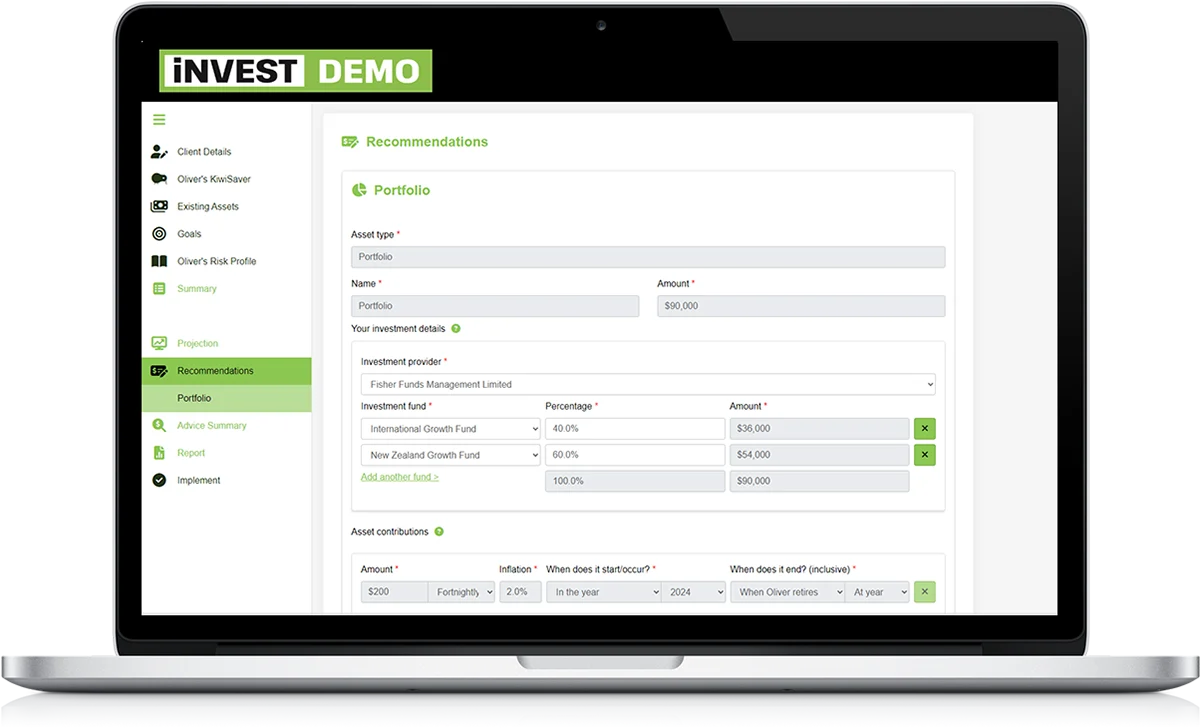Change the 2024 start year dropdown
Screen dimensions: 1200x728
pyautogui.click(x=695, y=592)
